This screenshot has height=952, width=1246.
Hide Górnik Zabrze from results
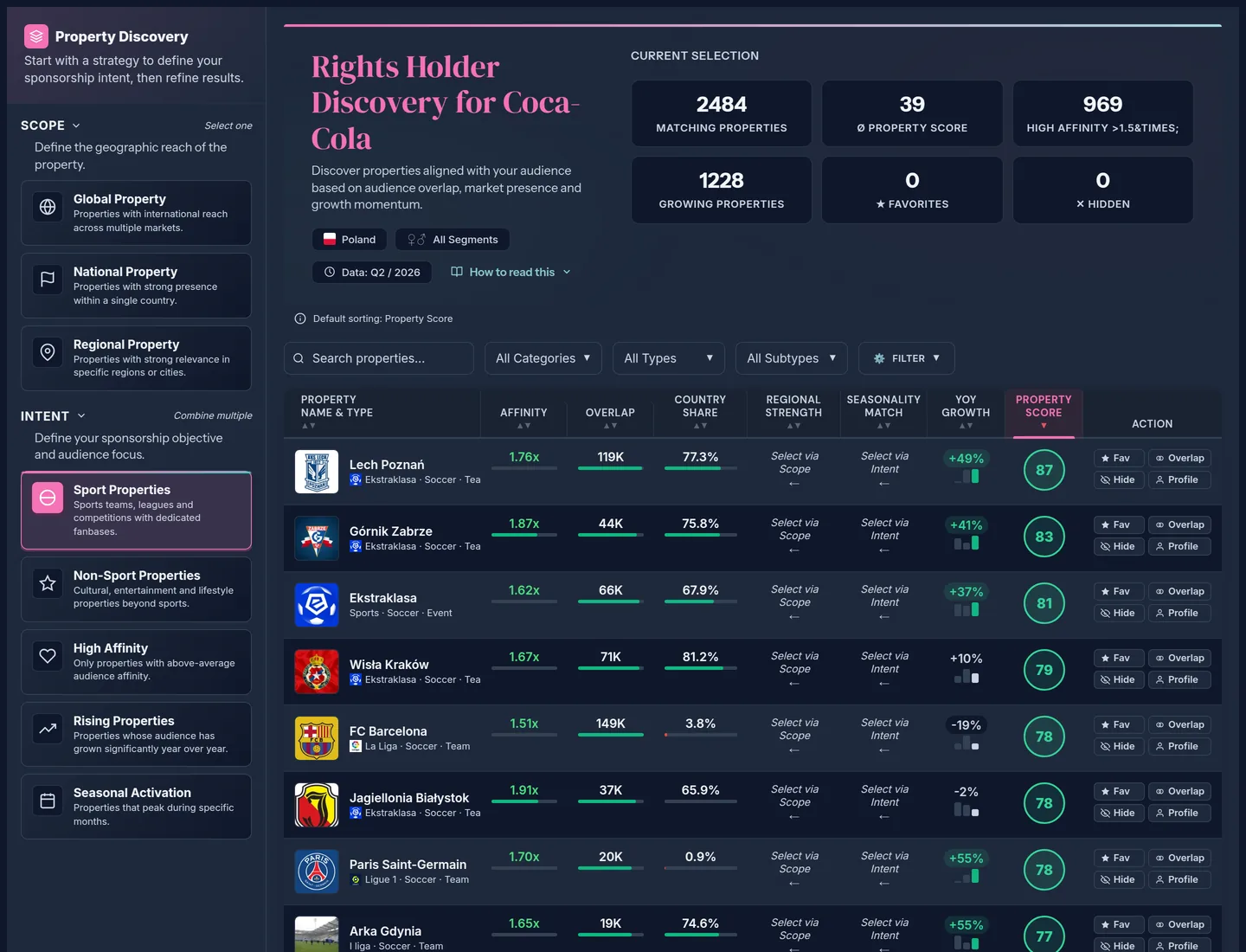pos(1119,546)
